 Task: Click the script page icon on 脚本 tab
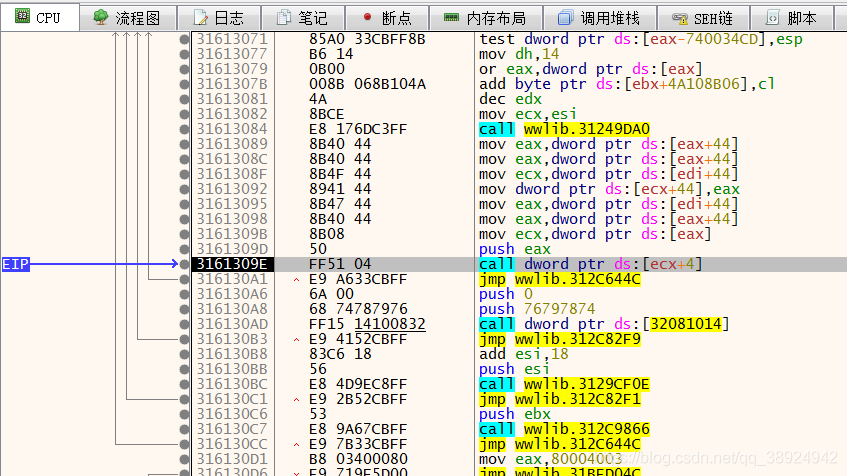pos(772,18)
